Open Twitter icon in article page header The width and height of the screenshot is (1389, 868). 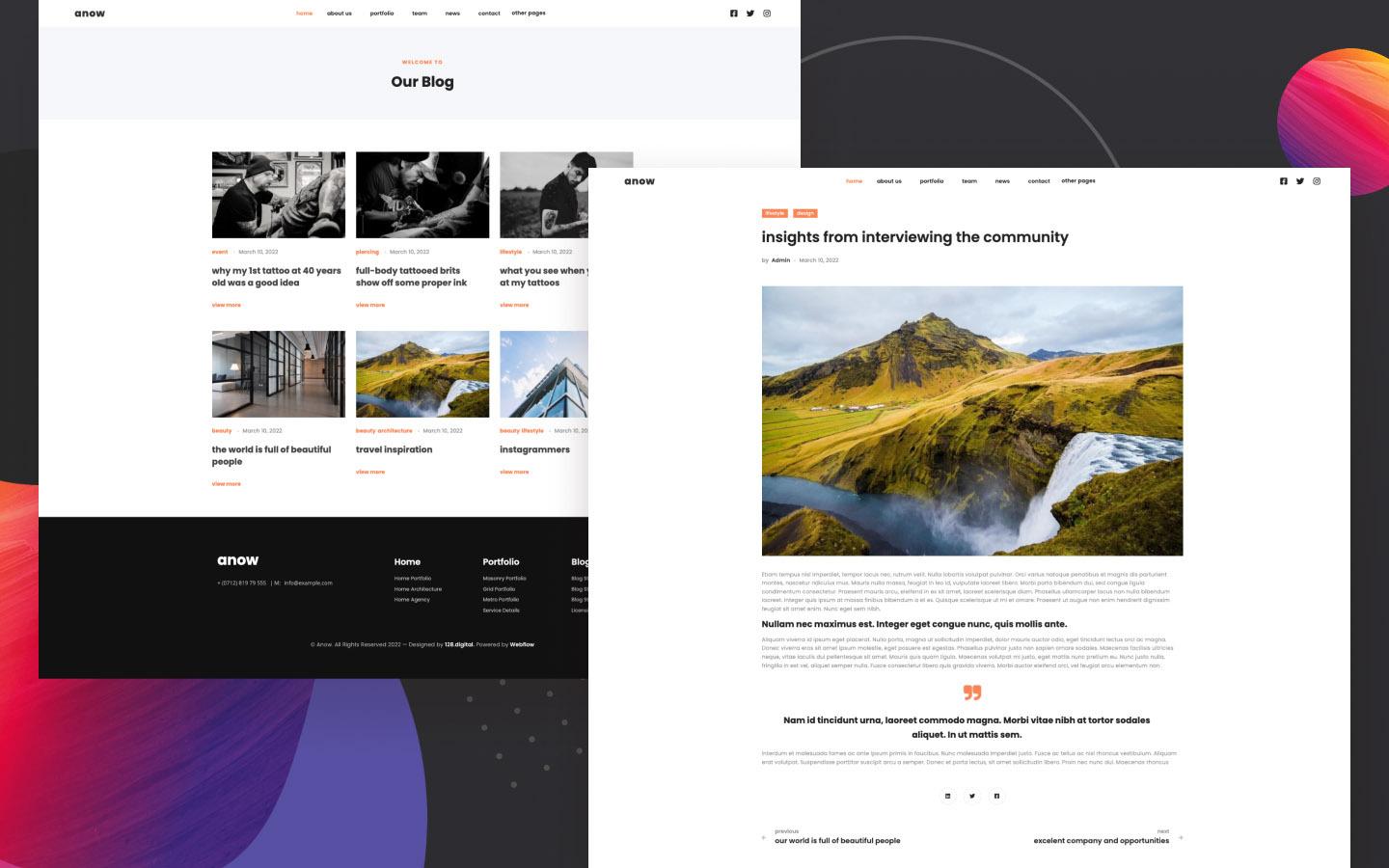(1300, 181)
